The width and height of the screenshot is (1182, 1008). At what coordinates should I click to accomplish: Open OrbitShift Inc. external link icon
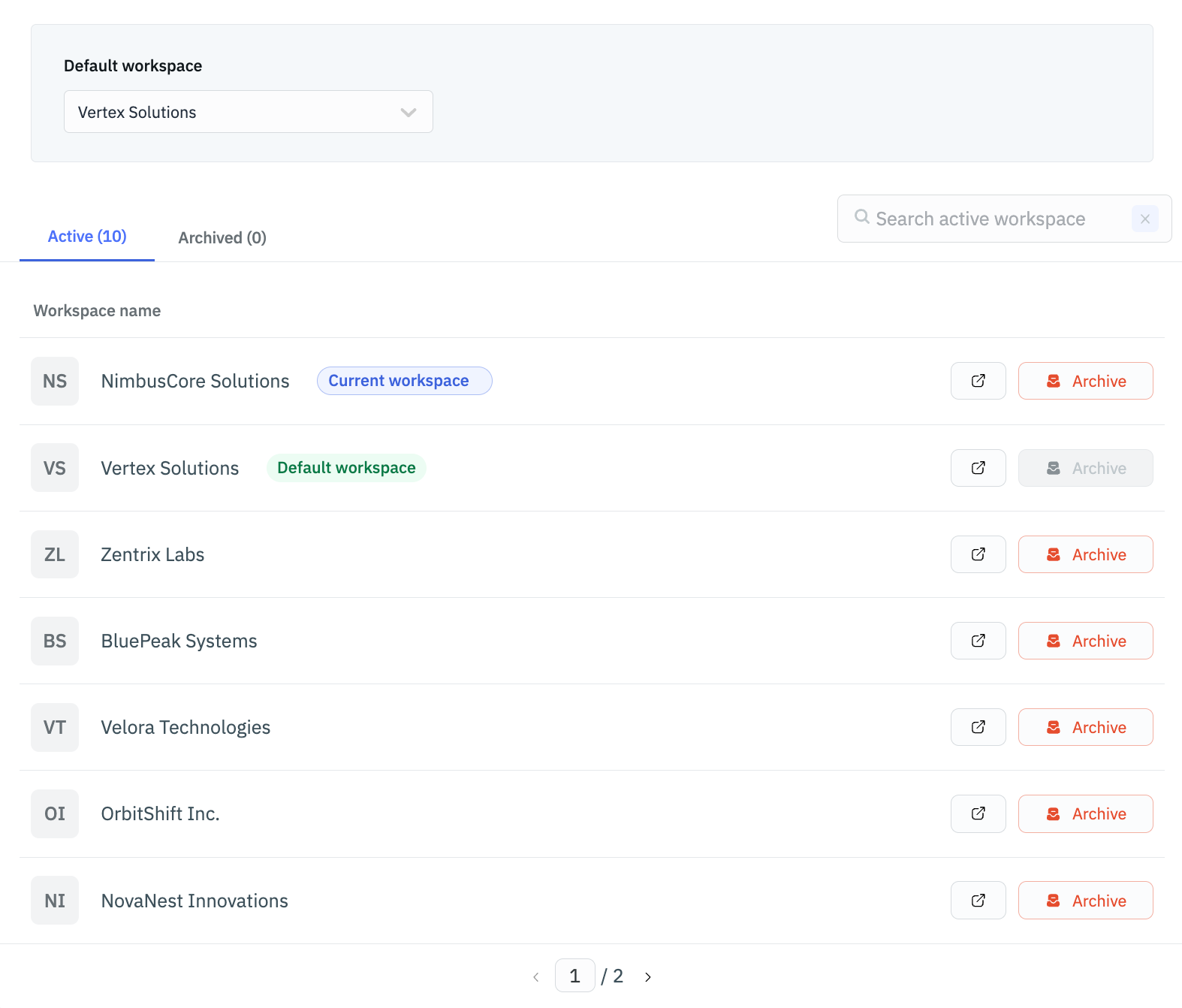978,813
